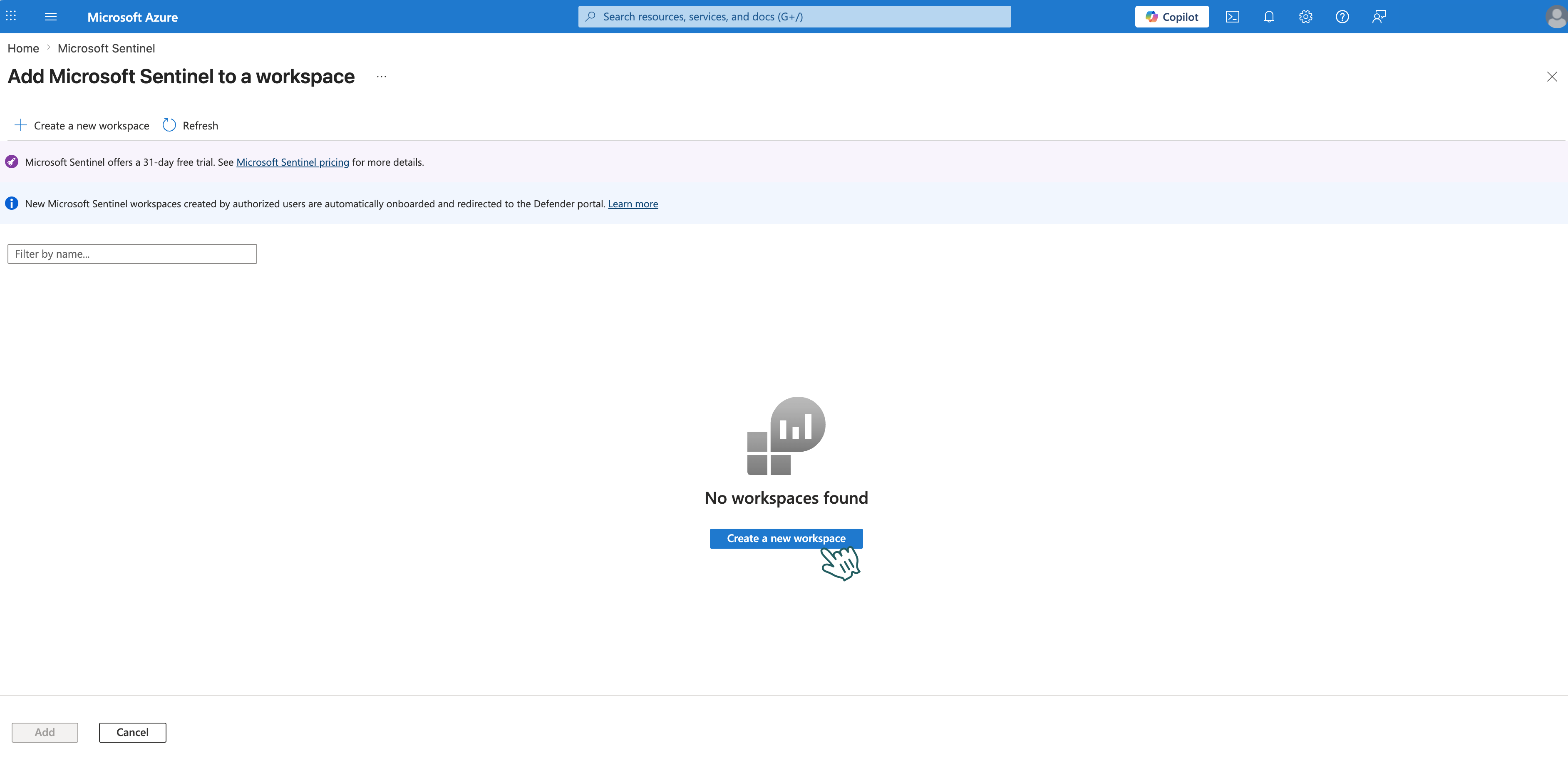Click the search magnifier icon
1568x761 pixels.
pos(590,16)
